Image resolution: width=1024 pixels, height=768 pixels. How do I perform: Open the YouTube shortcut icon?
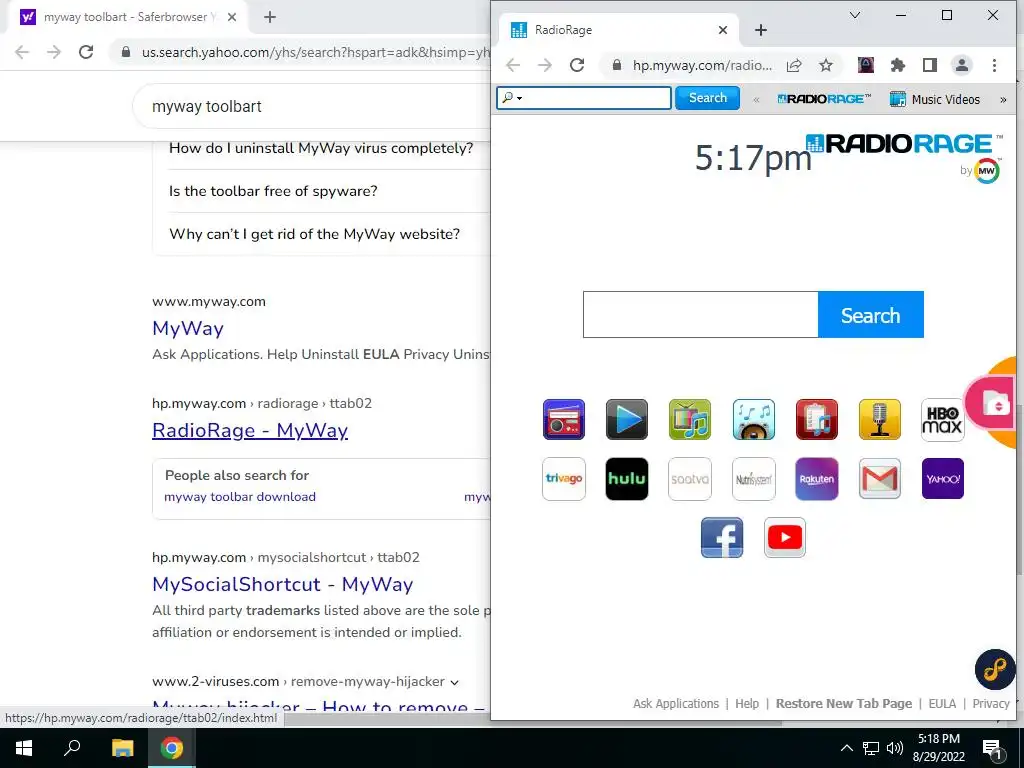(x=784, y=537)
